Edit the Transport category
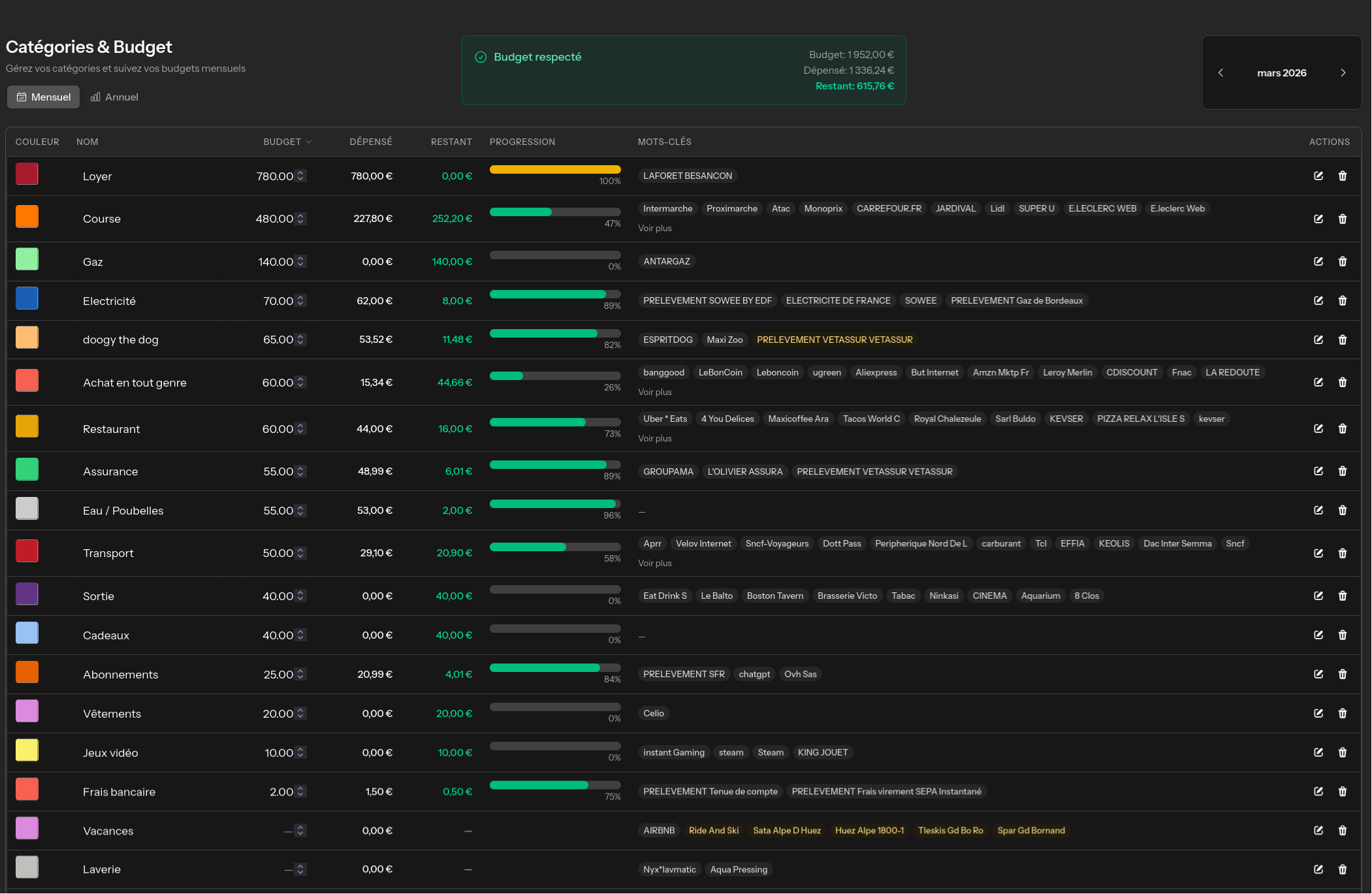 (x=1318, y=552)
